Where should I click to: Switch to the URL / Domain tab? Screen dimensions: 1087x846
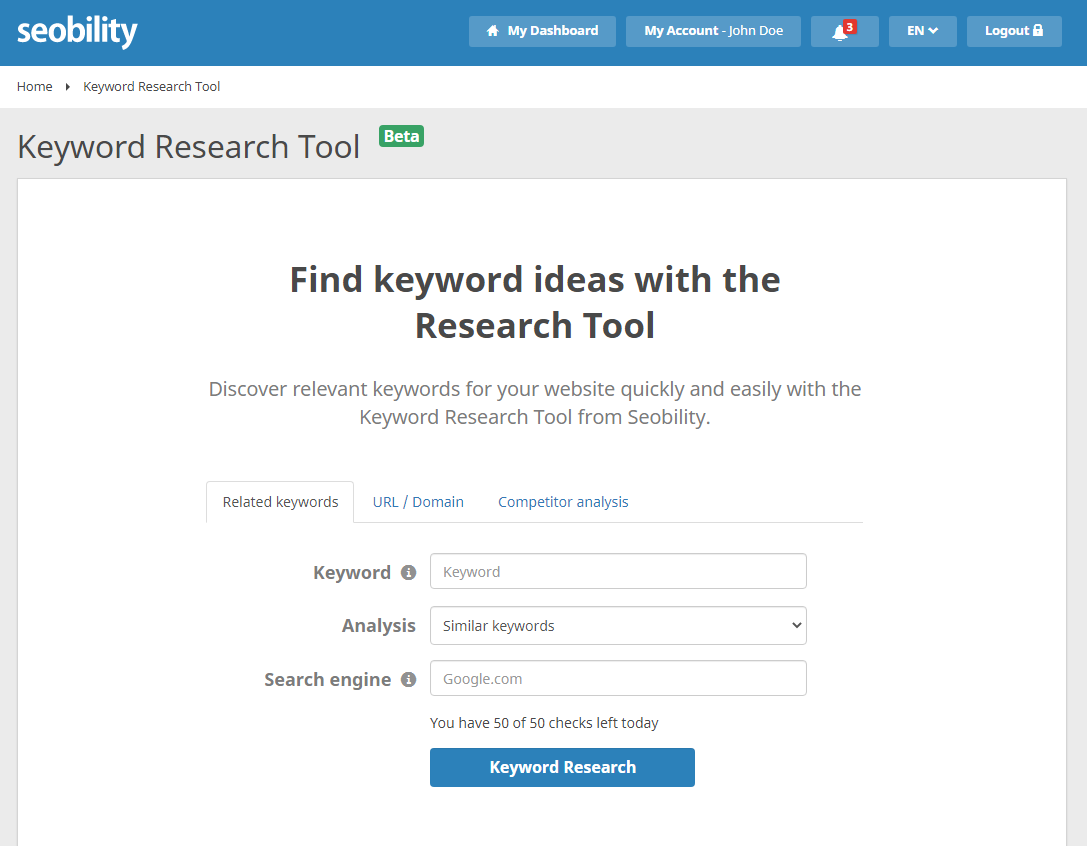pyautogui.click(x=418, y=501)
